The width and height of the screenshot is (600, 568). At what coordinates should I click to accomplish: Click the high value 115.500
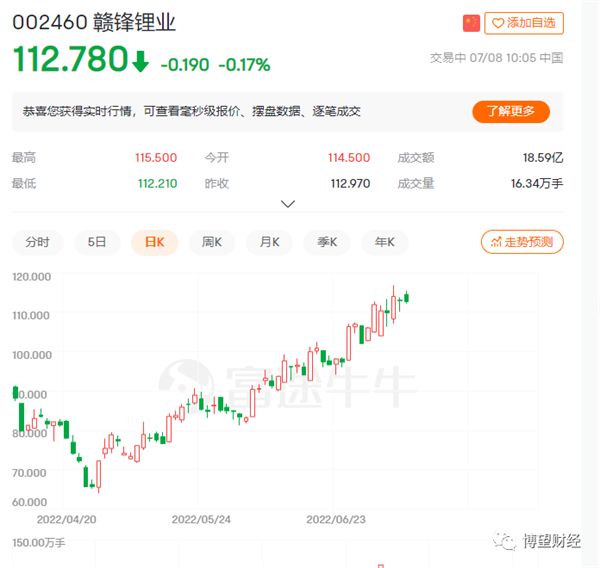click(156, 158)
